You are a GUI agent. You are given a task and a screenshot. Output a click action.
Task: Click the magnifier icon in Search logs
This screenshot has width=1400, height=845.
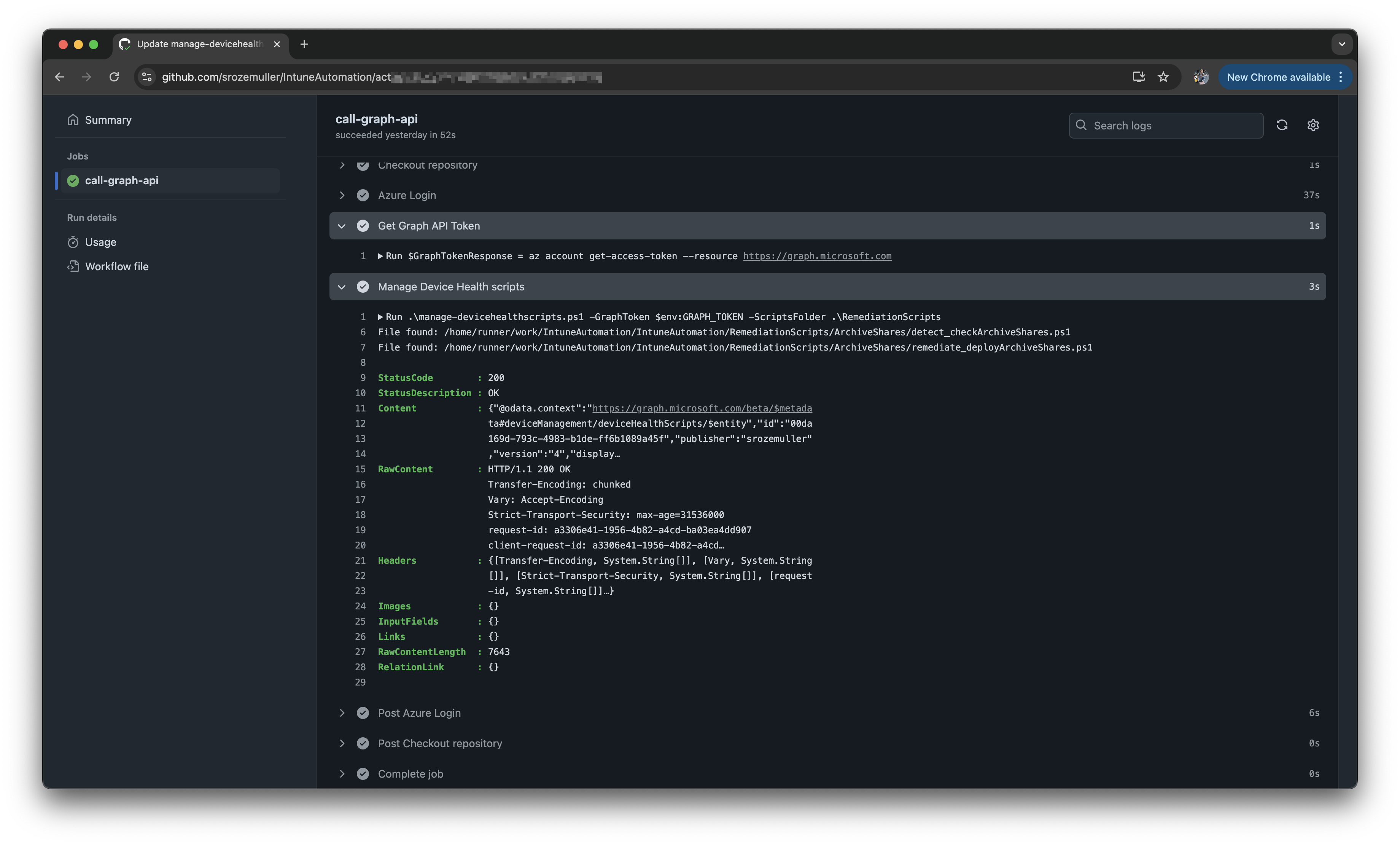click(1081, 124)
